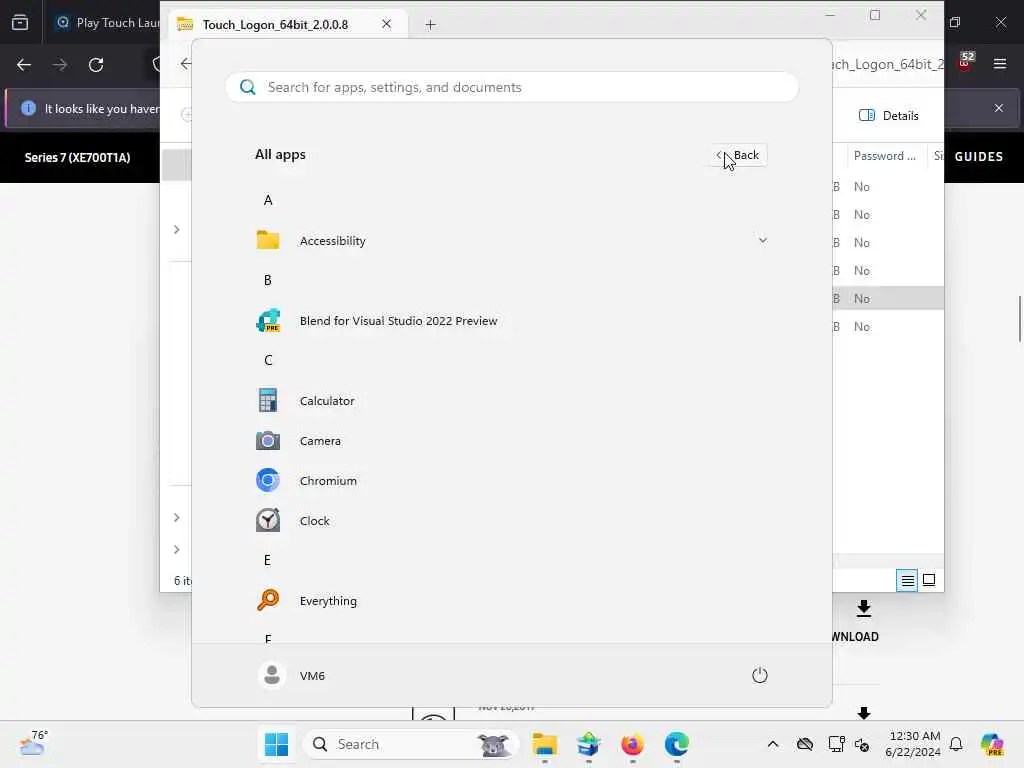Open the power options button
Image resolution: width=1024 pixels, height=768 pixels.
tap(759, 675)
